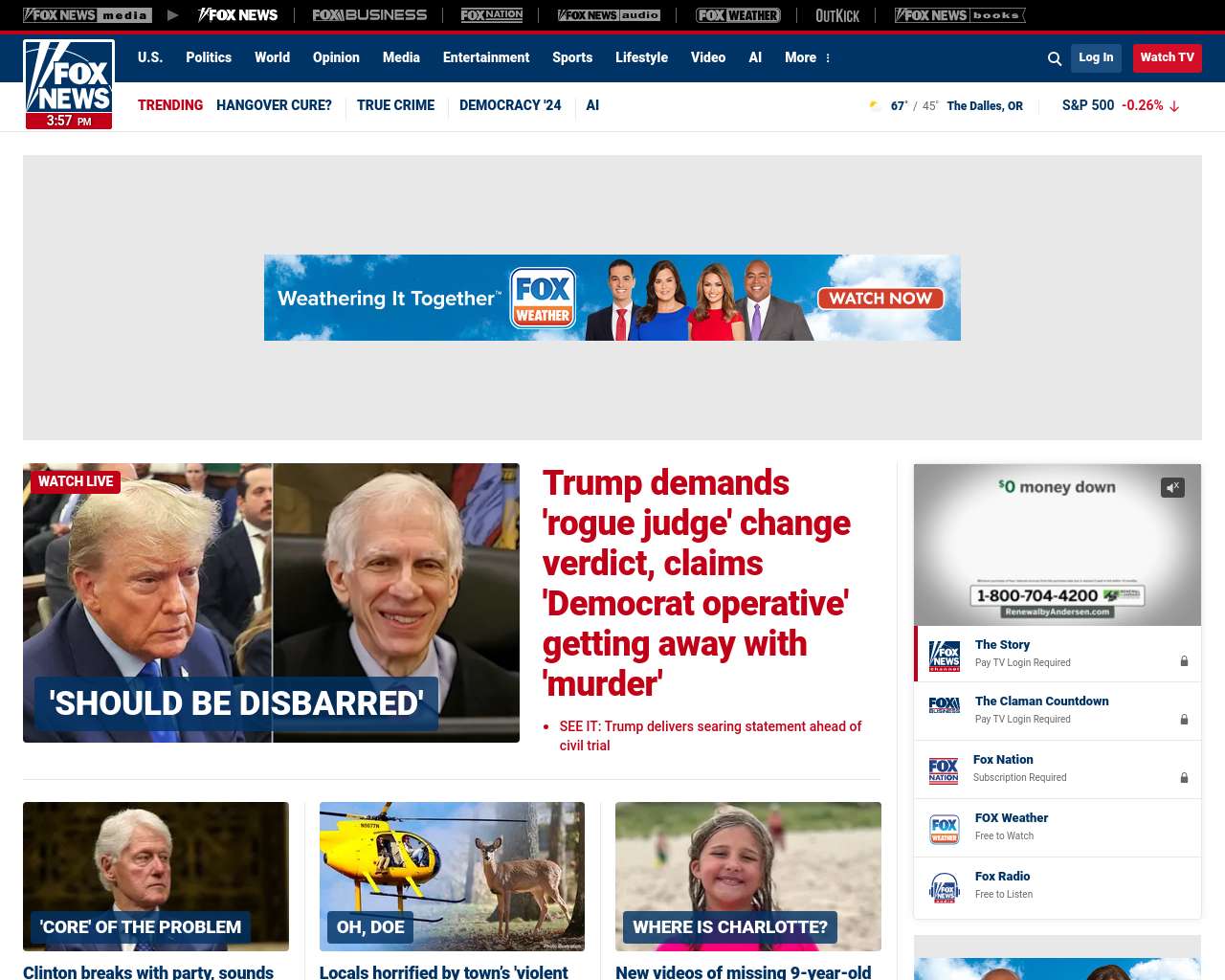Click the lock icon on The Story row
Screen dimensions: 1225x980
(x=1184, y=661)
